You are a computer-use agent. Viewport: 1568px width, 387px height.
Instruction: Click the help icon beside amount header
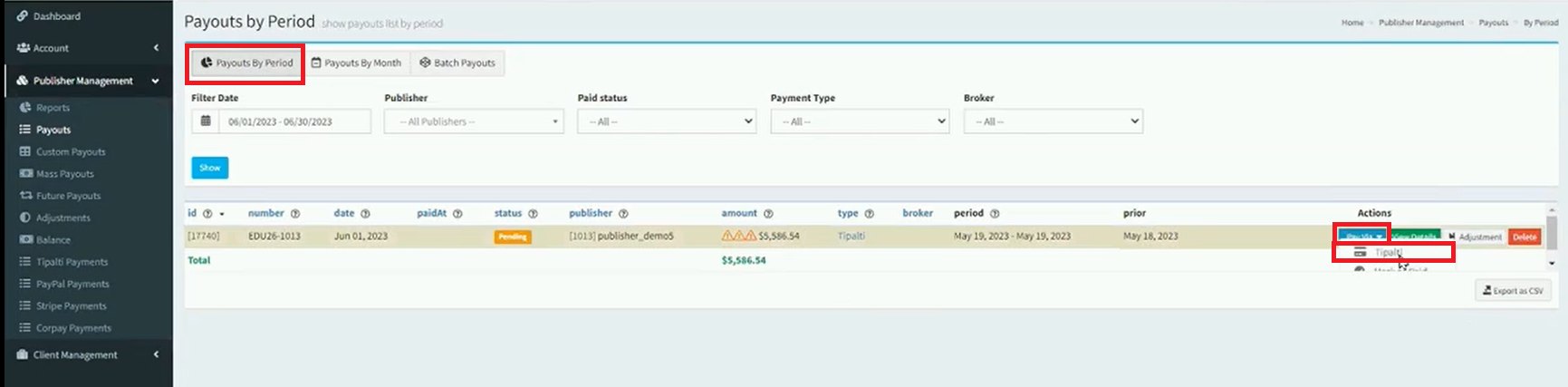click(x=768, y=214)
